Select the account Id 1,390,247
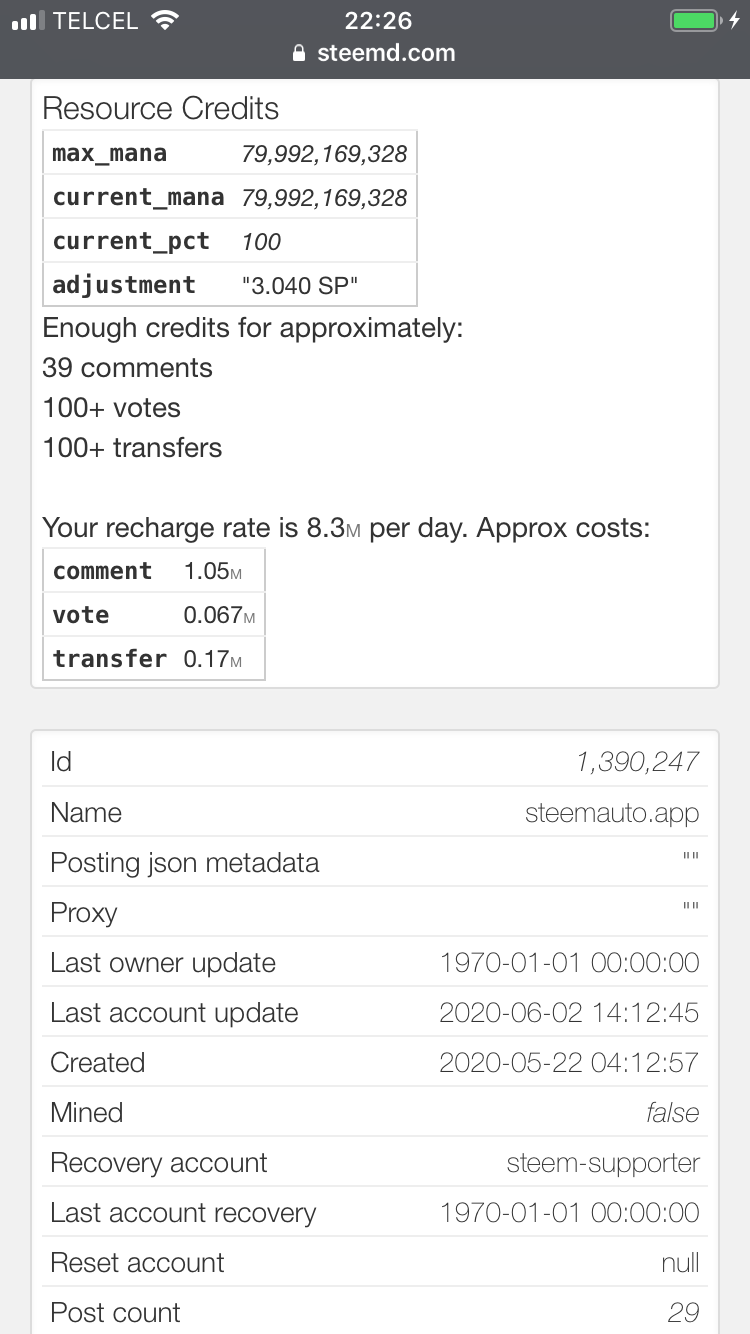Image resolution: width=750 pixels, height=1334 pixels. (x=637, y=763)
